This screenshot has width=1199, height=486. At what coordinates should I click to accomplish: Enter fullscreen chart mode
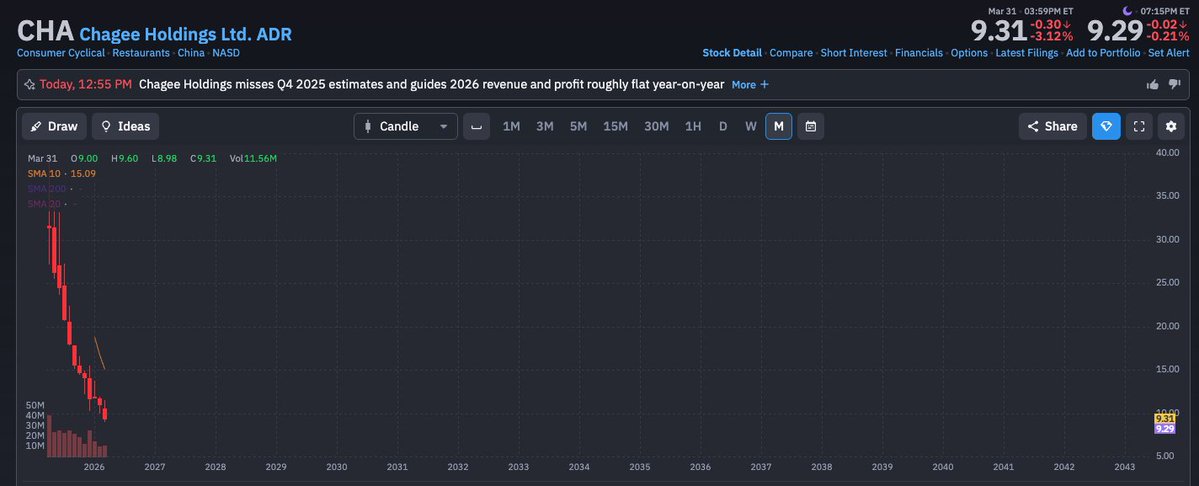[1139, 126]
